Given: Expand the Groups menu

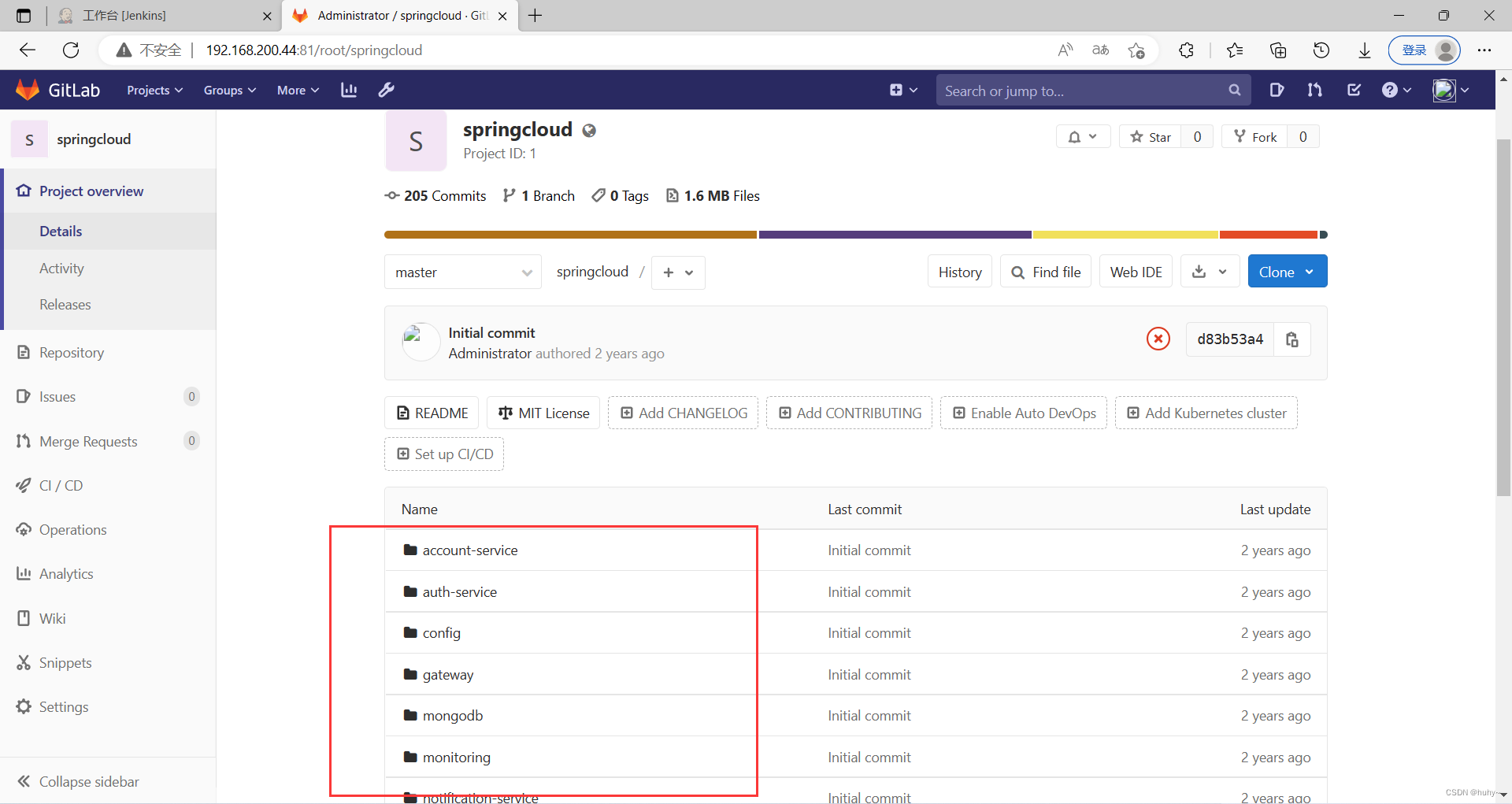Looking at the screenshot, I should (230, 91).
